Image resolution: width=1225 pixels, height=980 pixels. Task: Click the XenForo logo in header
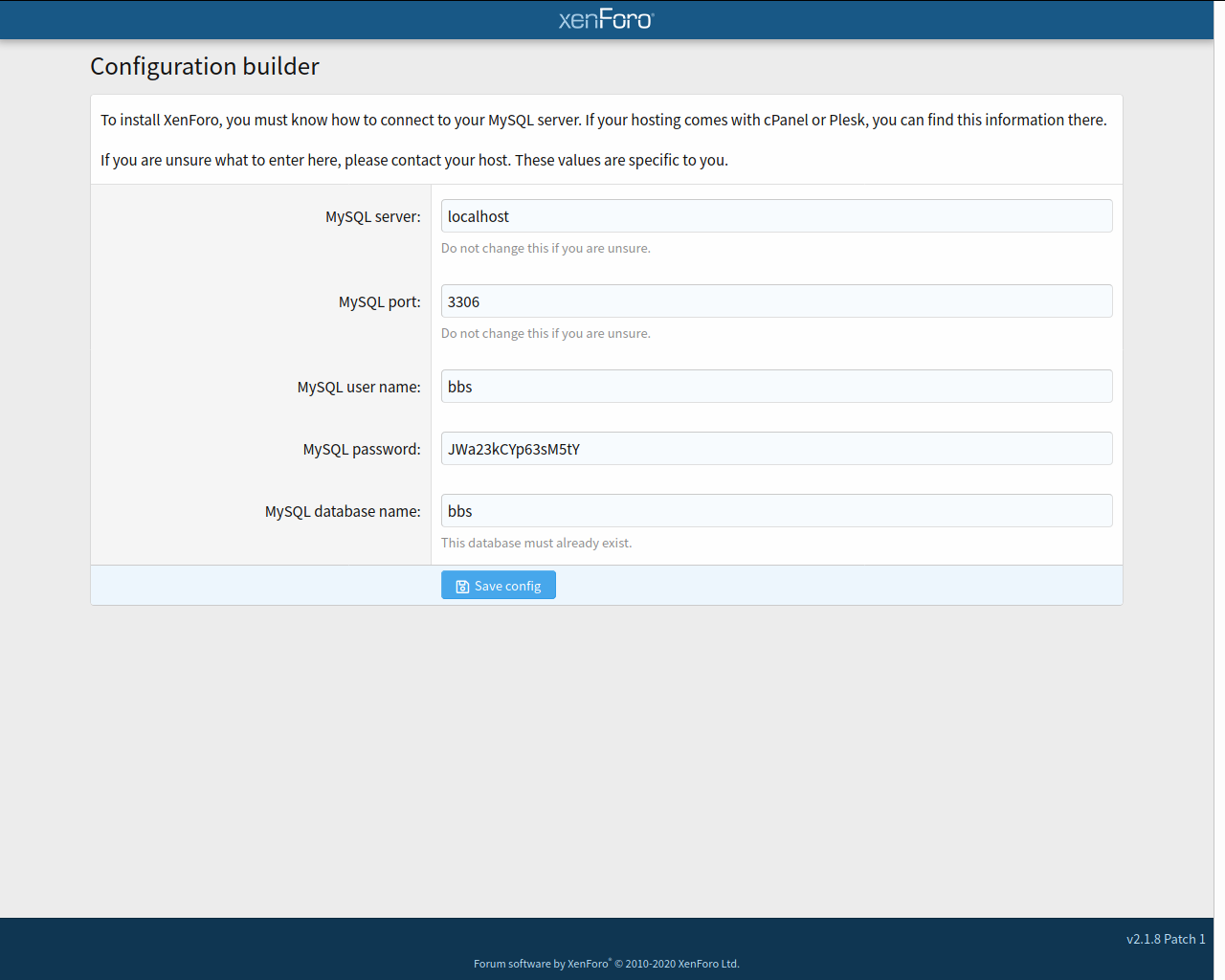pos(606,19)
